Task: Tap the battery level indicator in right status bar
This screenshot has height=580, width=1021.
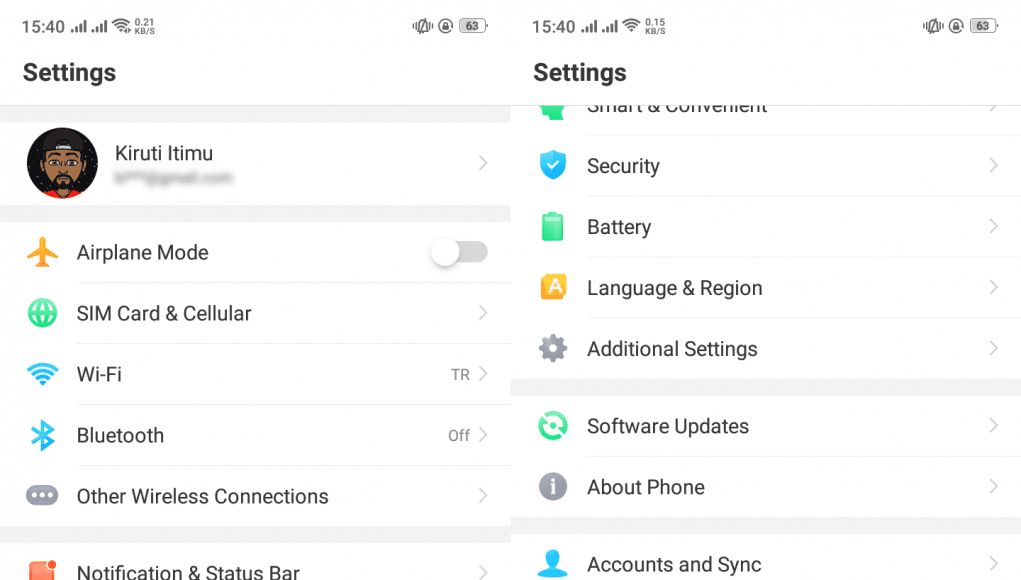Action: pyautogui.click(x=985, y=26)
